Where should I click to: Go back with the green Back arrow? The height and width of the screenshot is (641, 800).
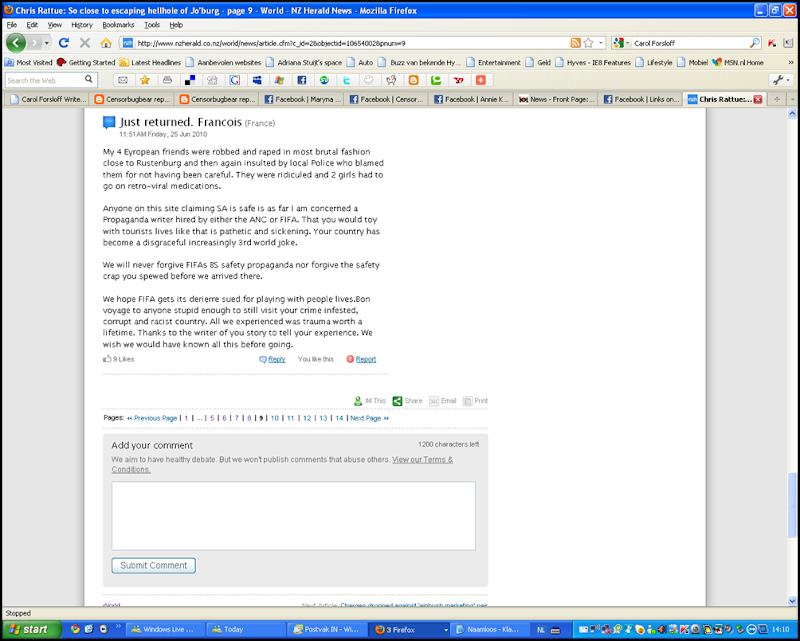pos(16,43)
